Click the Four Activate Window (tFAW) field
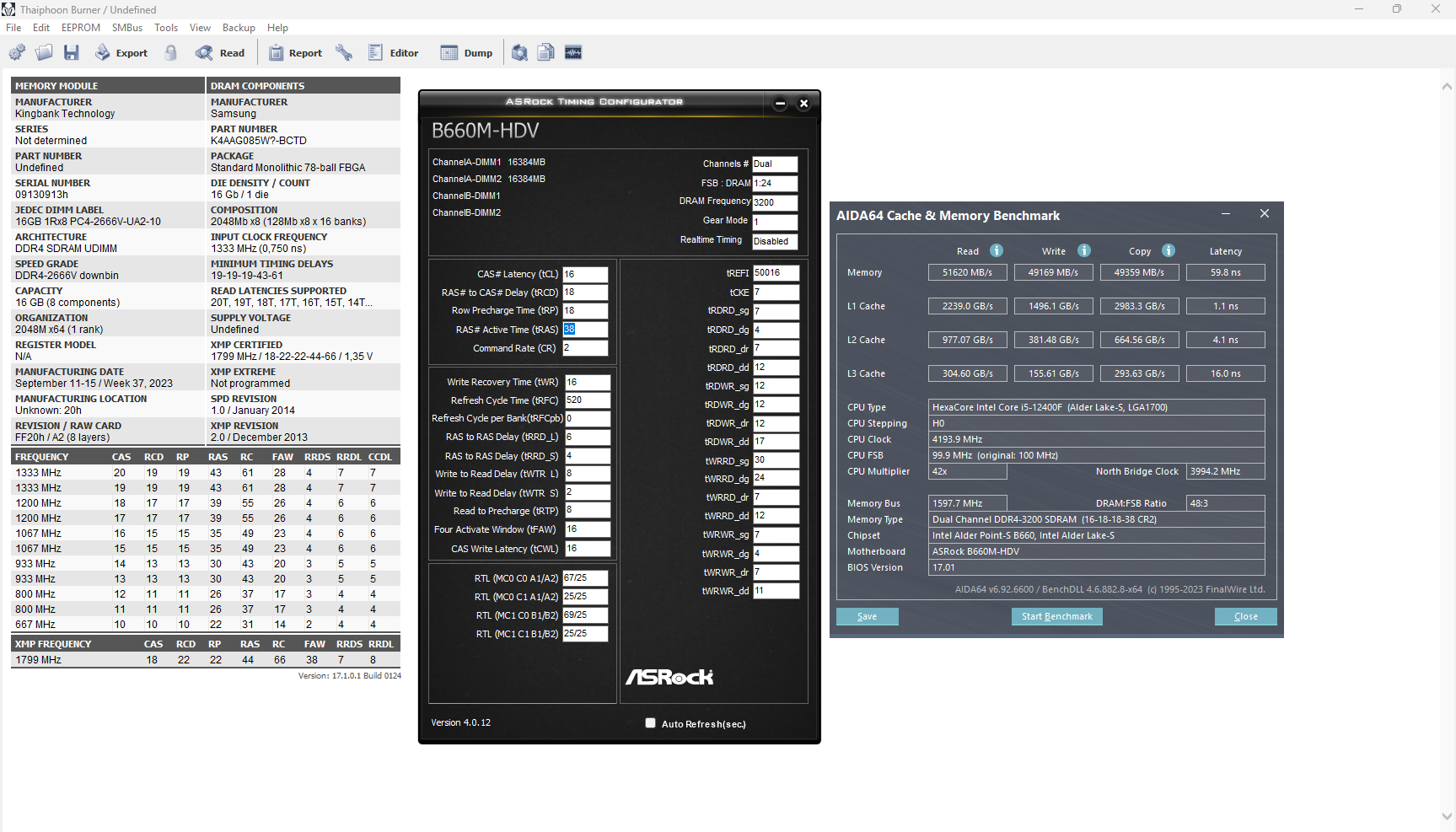This screenshot has width=1456, height=832. pos(588,529)
